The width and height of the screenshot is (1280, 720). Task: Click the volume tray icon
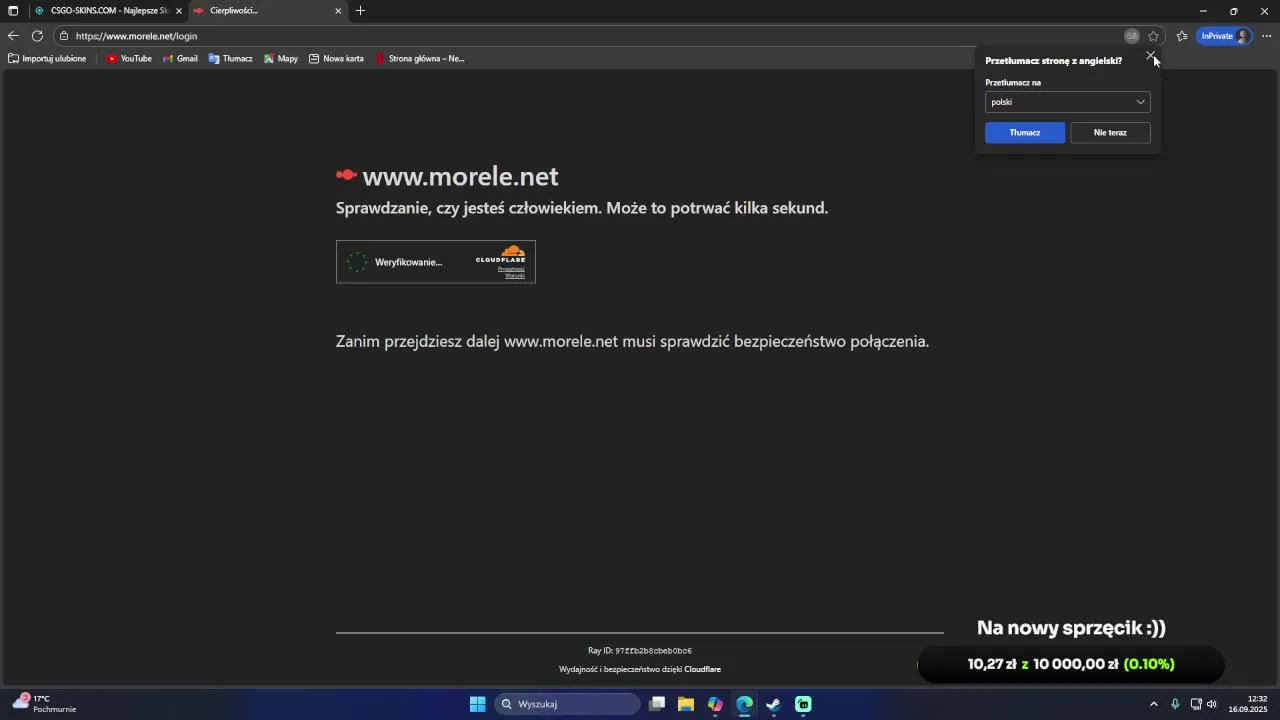1212,704
